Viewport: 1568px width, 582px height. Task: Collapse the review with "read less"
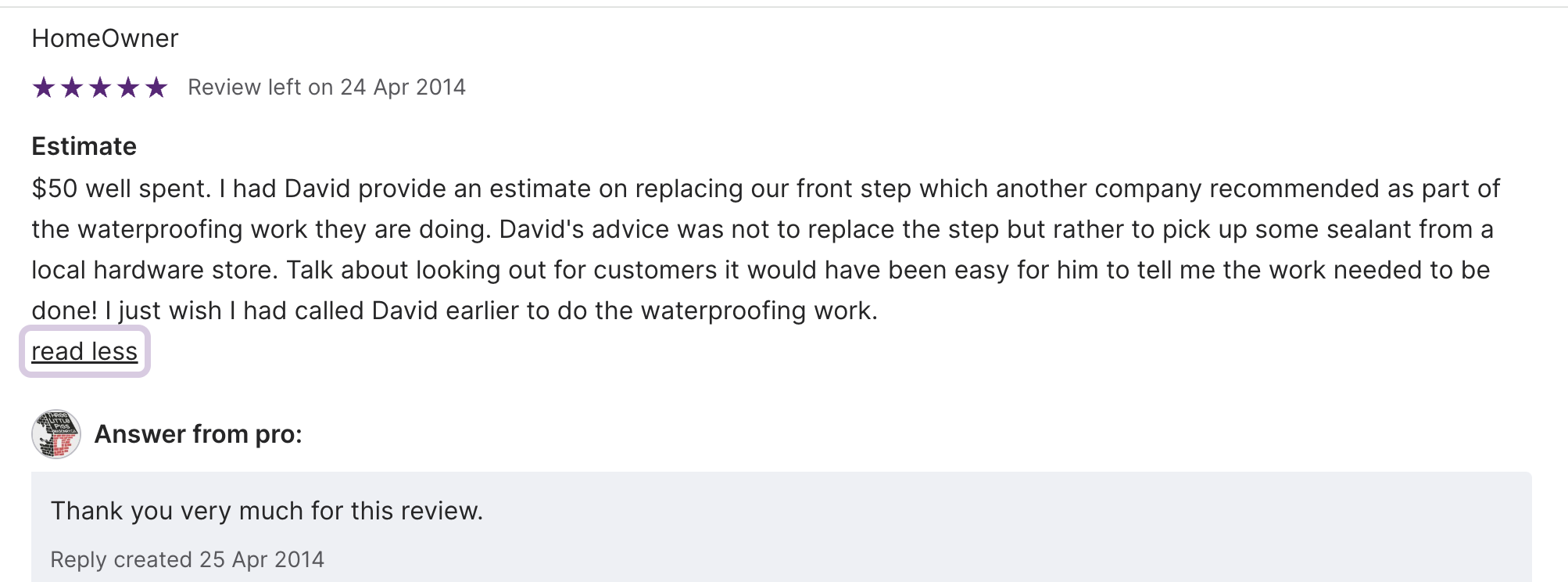tap(84, 352)
